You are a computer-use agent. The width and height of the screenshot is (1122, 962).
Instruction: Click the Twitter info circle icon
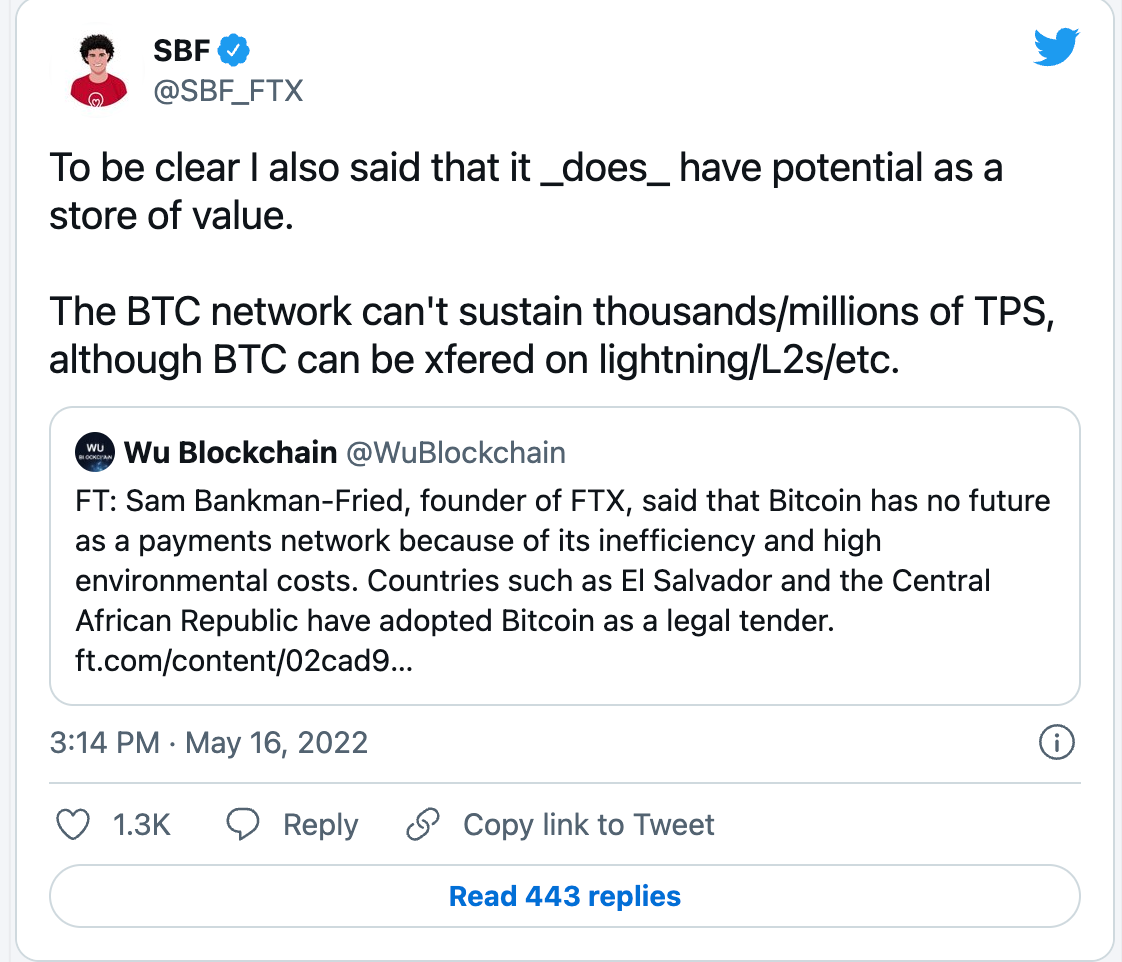[x=1057, y=743]
